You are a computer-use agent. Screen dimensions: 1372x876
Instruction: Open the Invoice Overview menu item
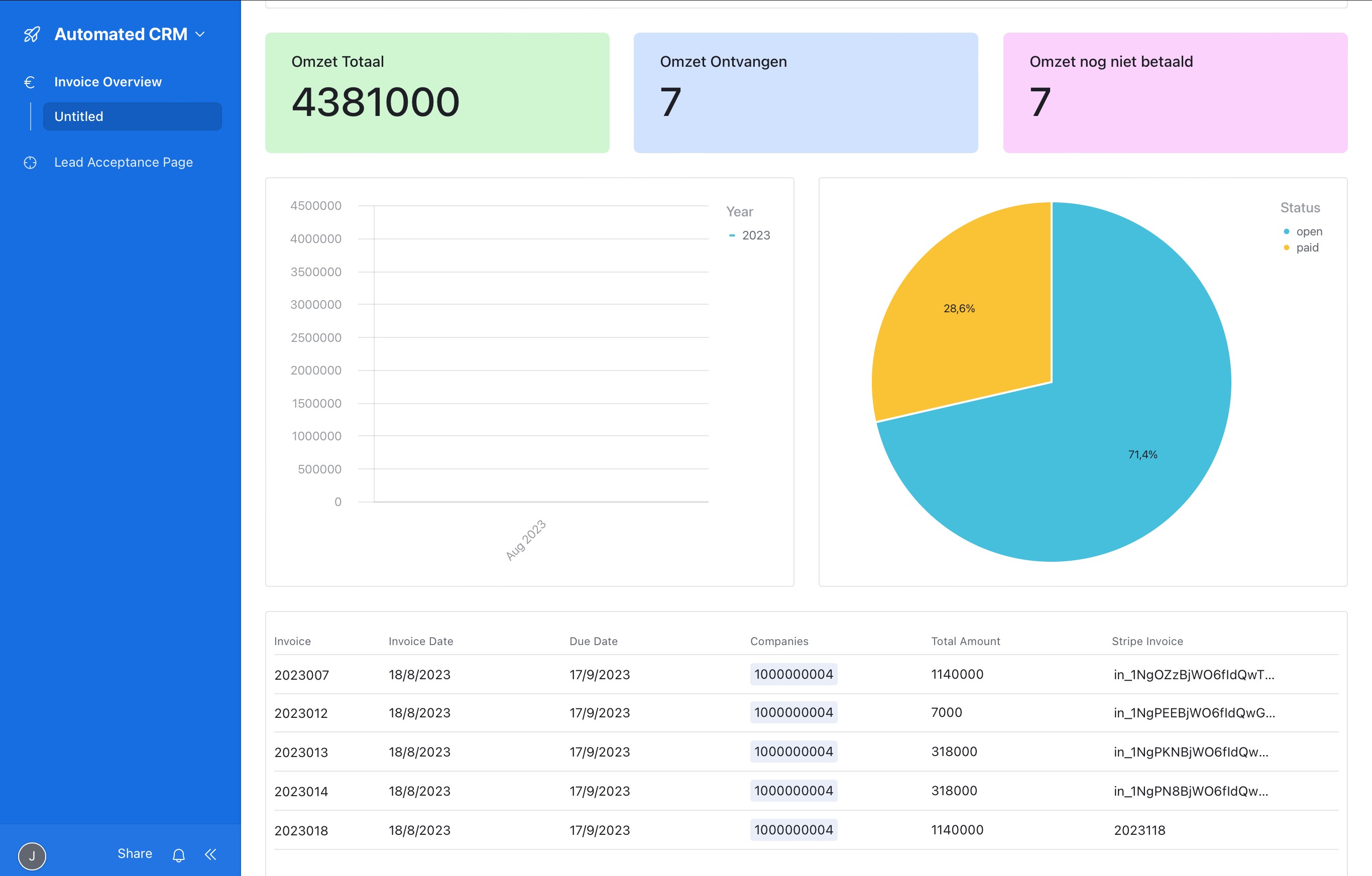(x=107, y=82)
